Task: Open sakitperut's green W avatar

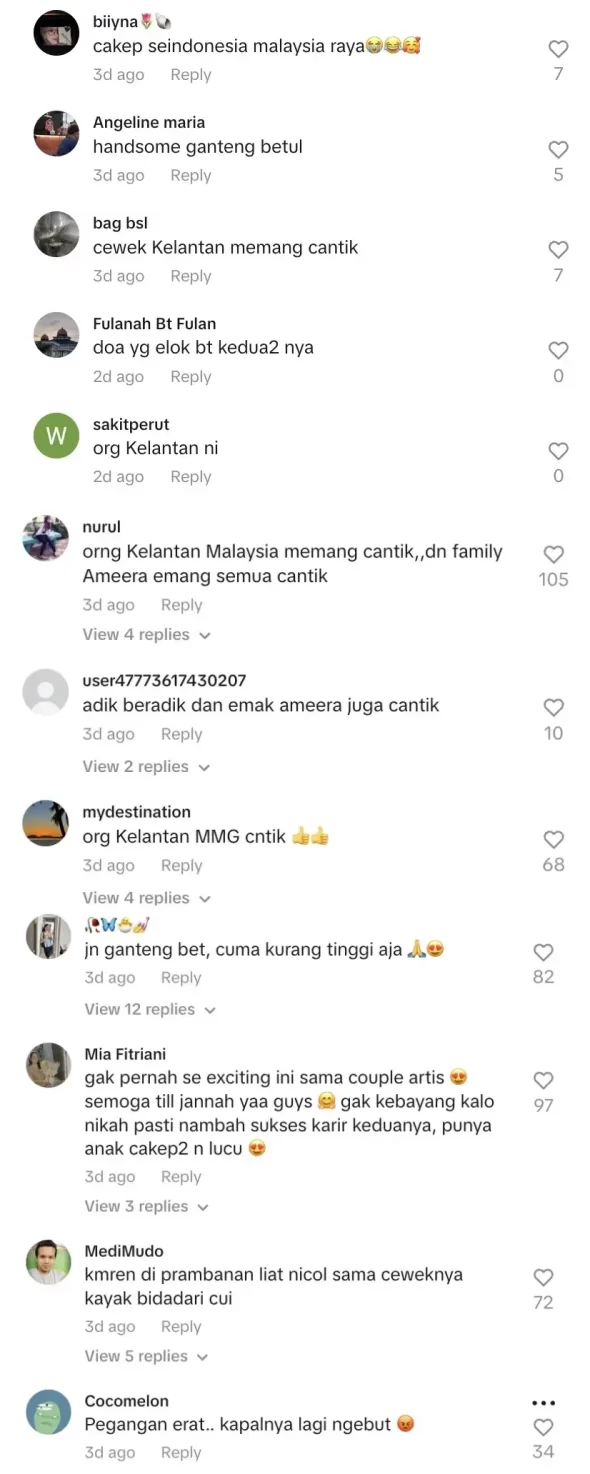Action: [56, 436]
